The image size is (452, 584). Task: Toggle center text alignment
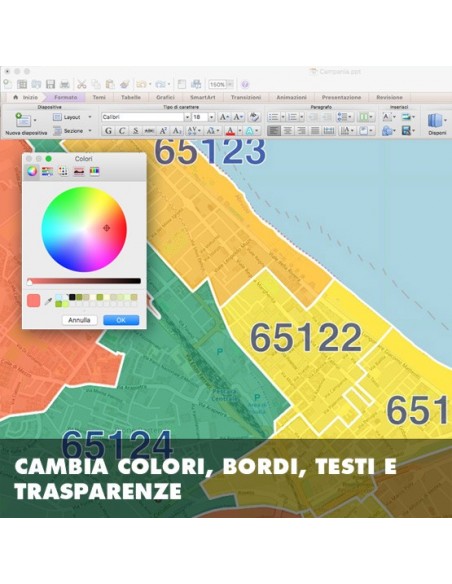pos(287,131)
